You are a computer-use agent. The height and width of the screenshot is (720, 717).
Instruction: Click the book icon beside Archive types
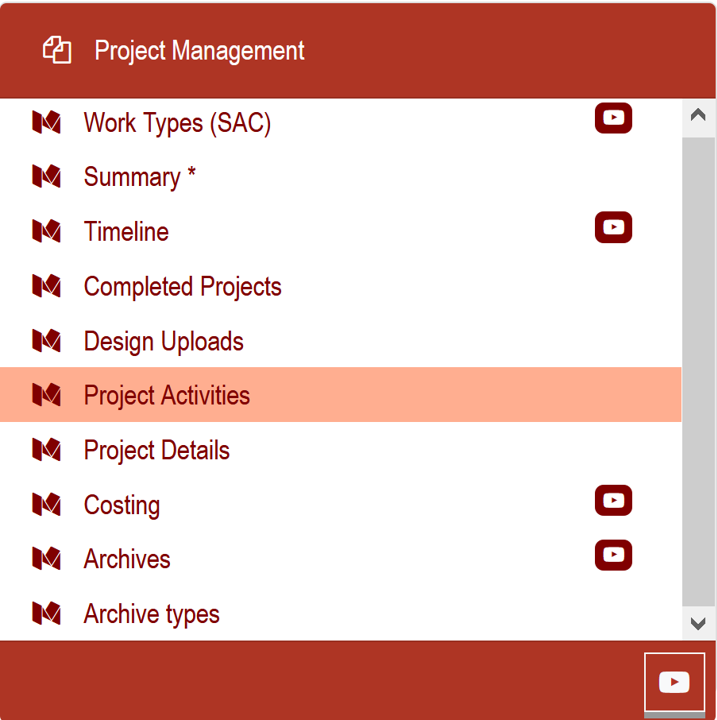point(46,613)
